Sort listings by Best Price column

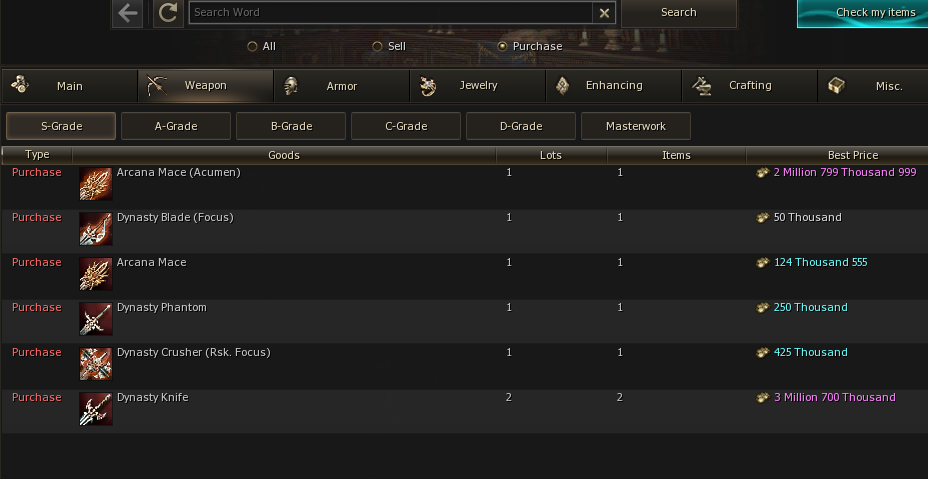(852, 155)
